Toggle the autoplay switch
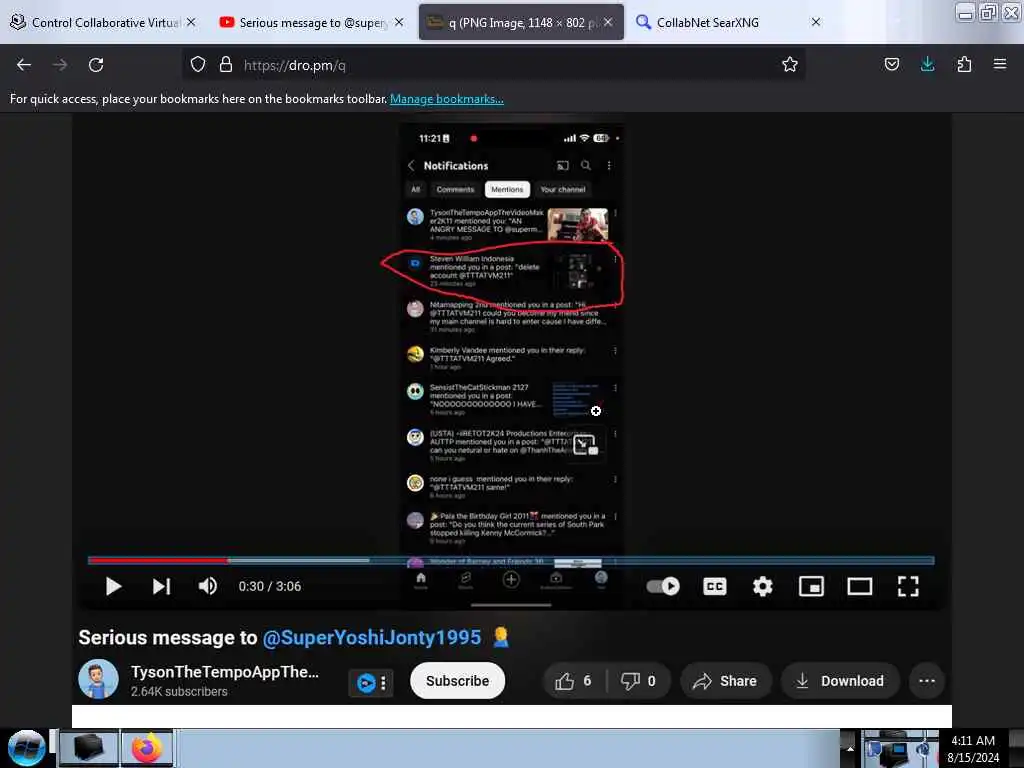1024x768 pixels. 662,586
